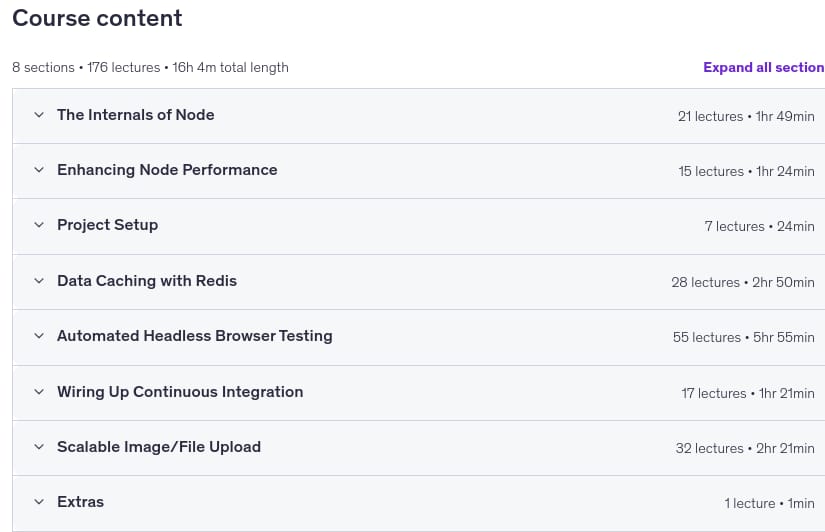Toggle chevron beside Automated Headless Browser Testing
This screenshot has width=825, height=532.
point(39,336)
